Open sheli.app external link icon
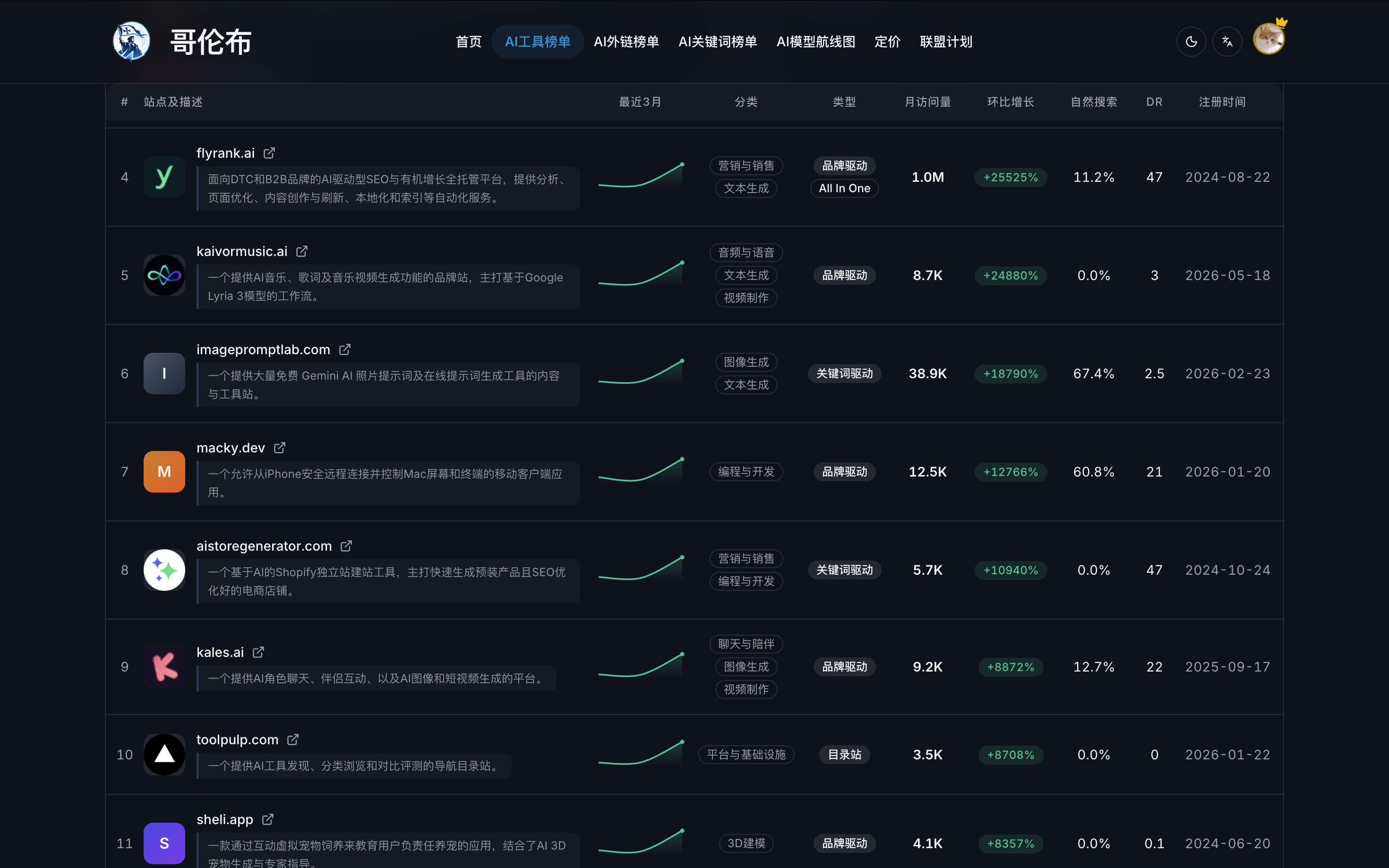 [x=267, y=819]
